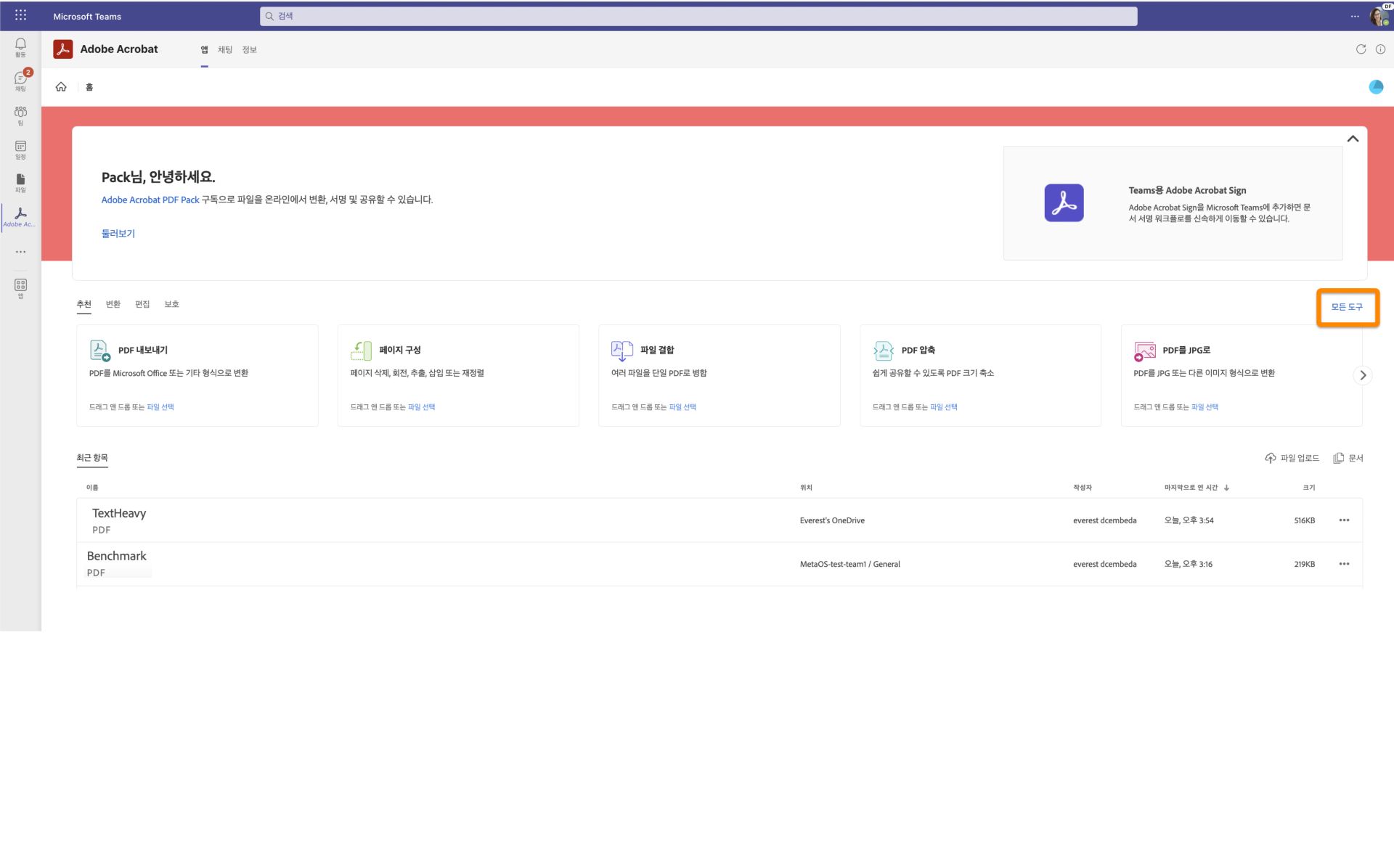1394x868 pixels.
Task: Switch to the 채팅 tab
Action: coord(225,50)
